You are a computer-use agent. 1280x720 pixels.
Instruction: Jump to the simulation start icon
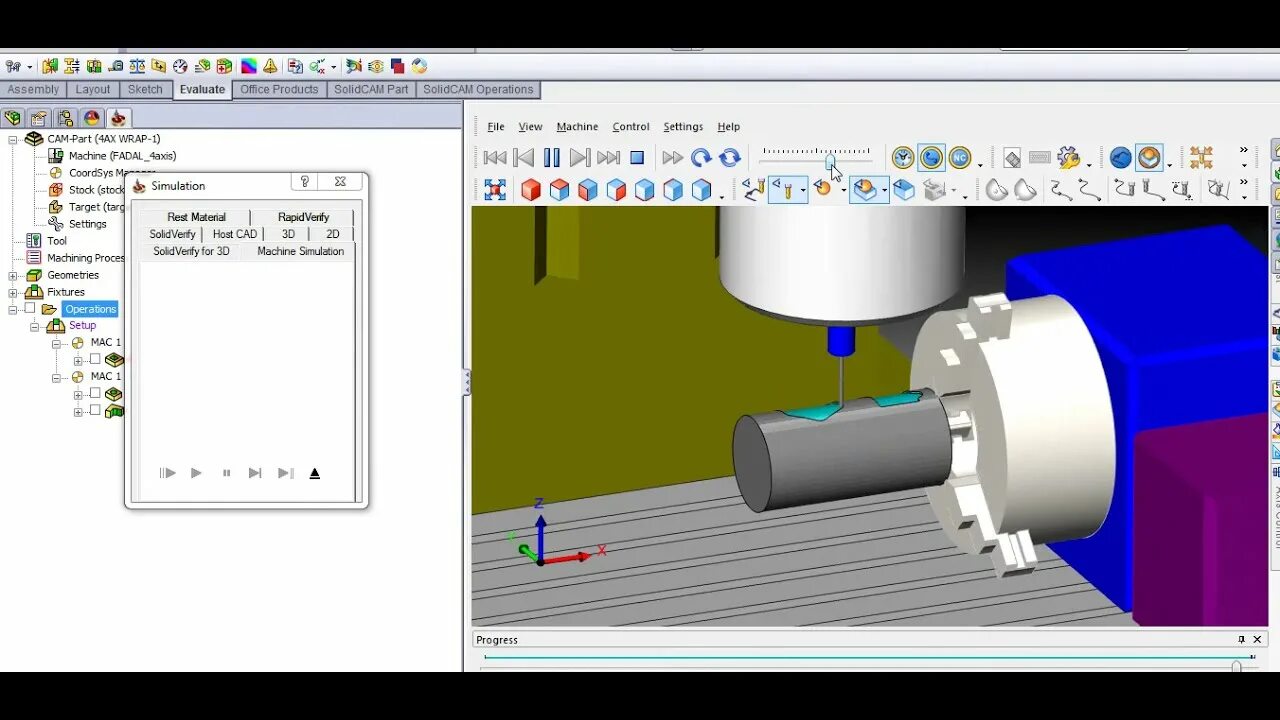point(495,158)
